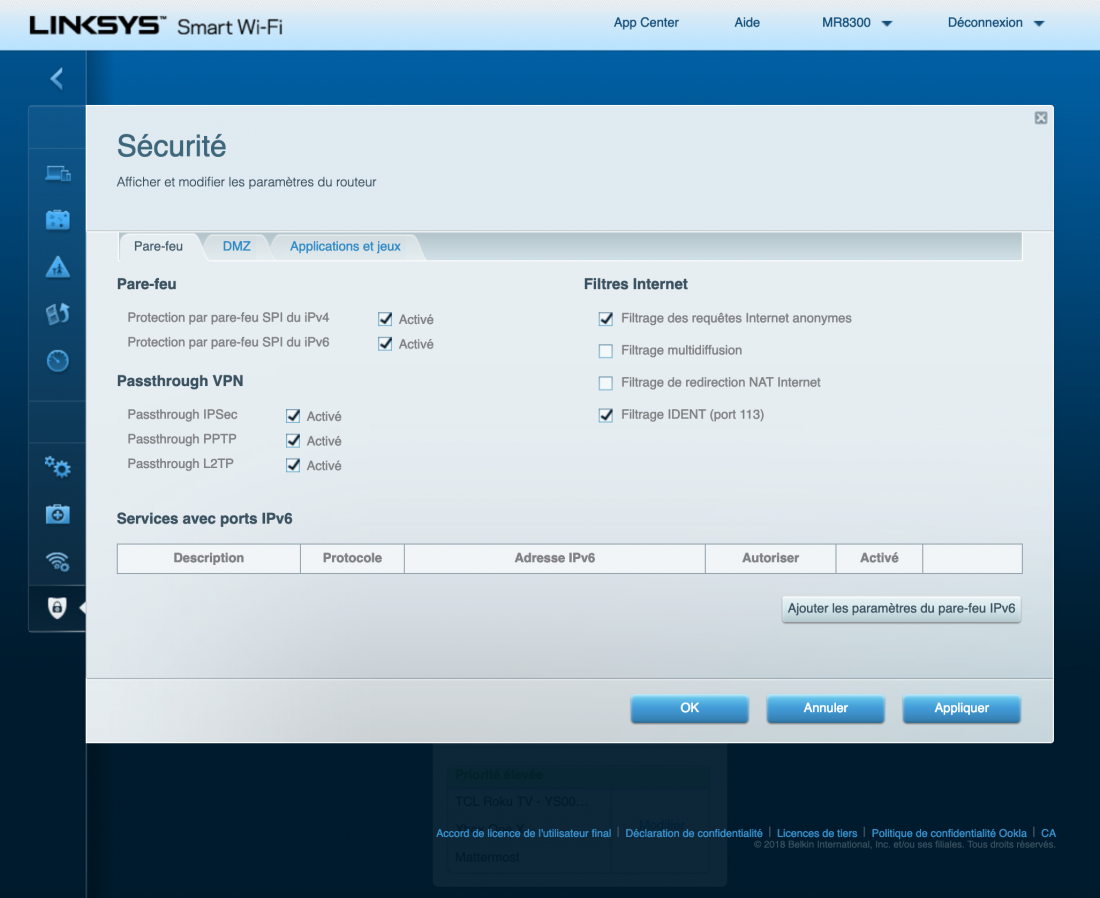Close the Sécurité dialog with the X
This screenshot has height=898, width=1100.
point(1041,118)
